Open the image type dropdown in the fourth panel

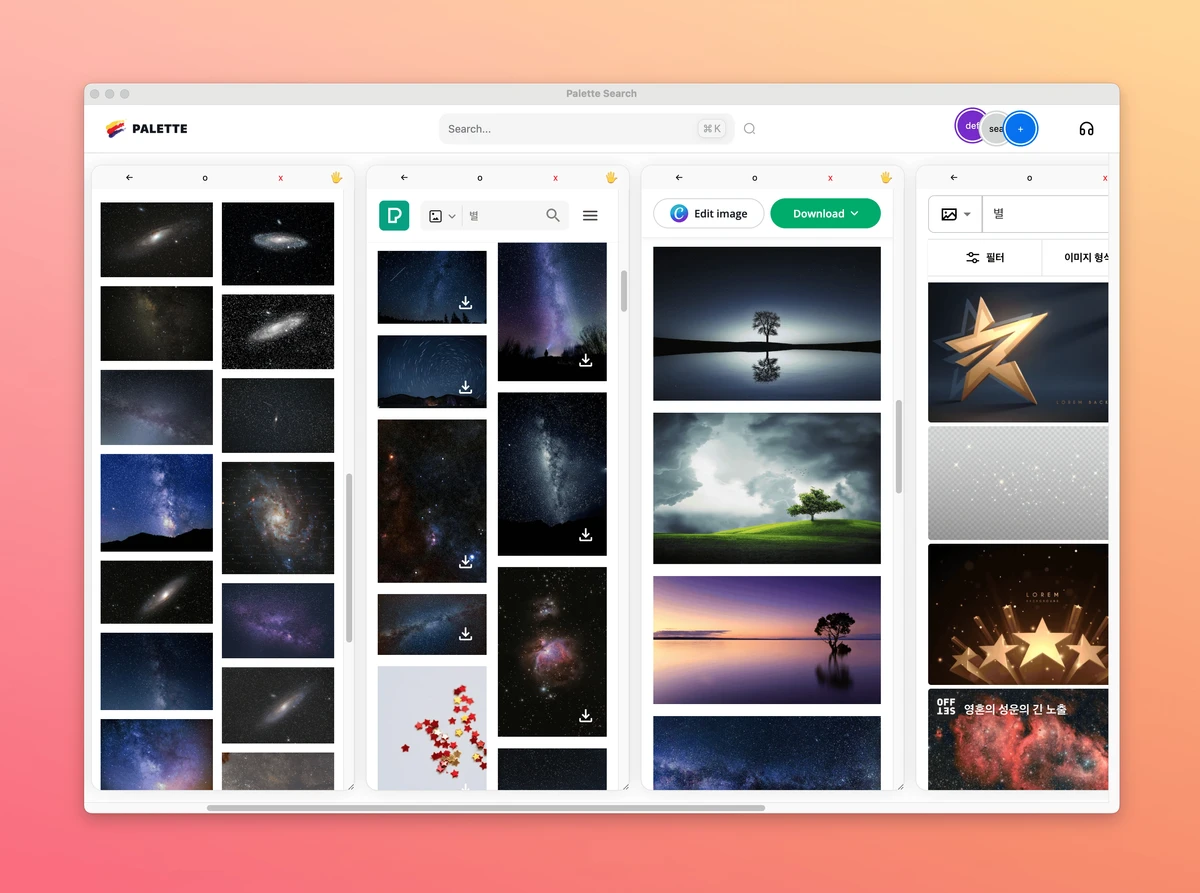tap(956, 215)
